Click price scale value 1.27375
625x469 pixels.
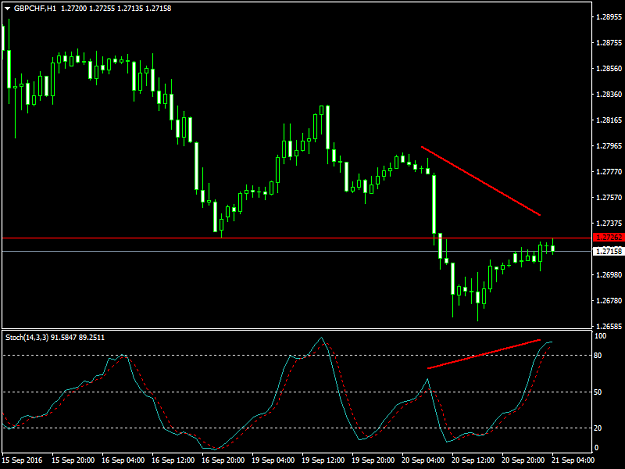click(x=609, y=223)
